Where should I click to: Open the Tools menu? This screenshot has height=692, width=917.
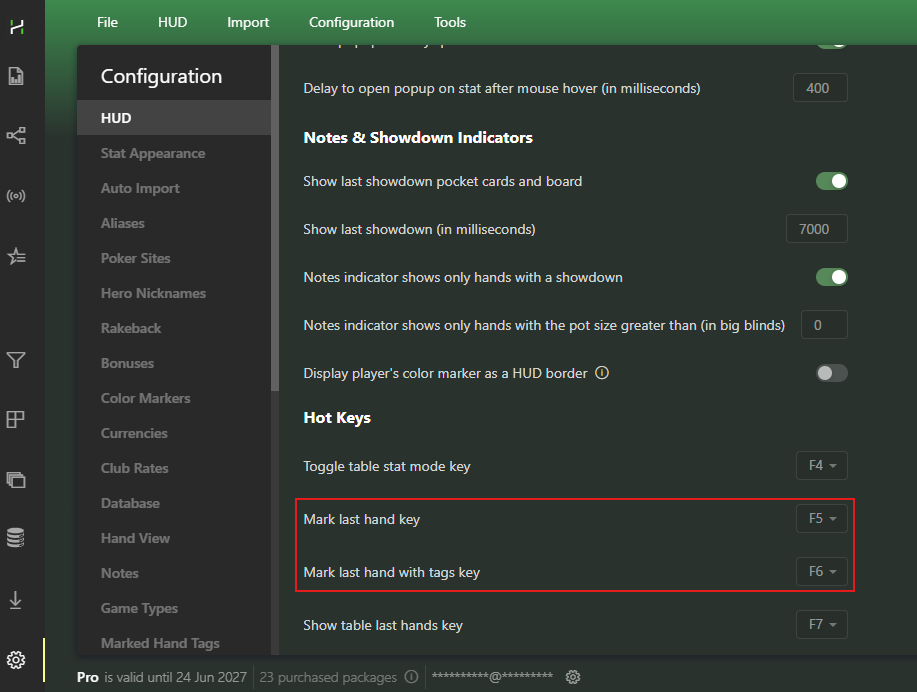[x=450, y=22]
